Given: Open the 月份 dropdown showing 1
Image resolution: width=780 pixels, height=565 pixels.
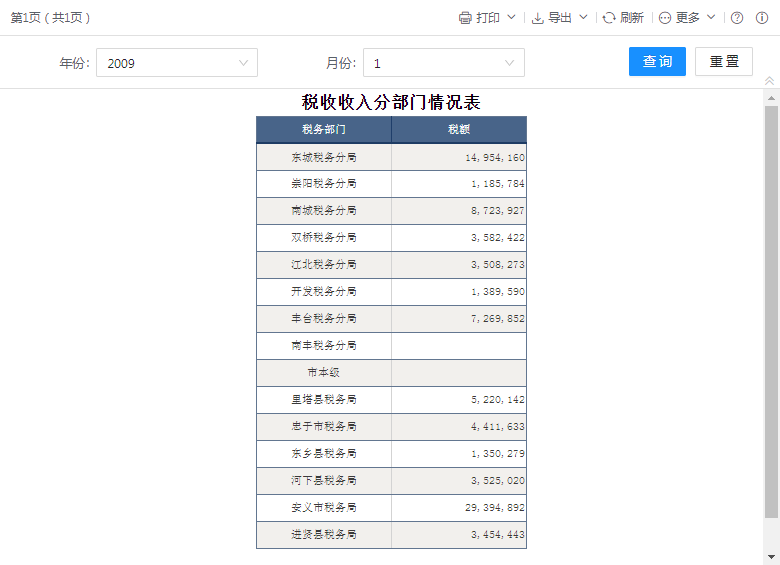Looking at the screenshot, I should coord(444,63).
